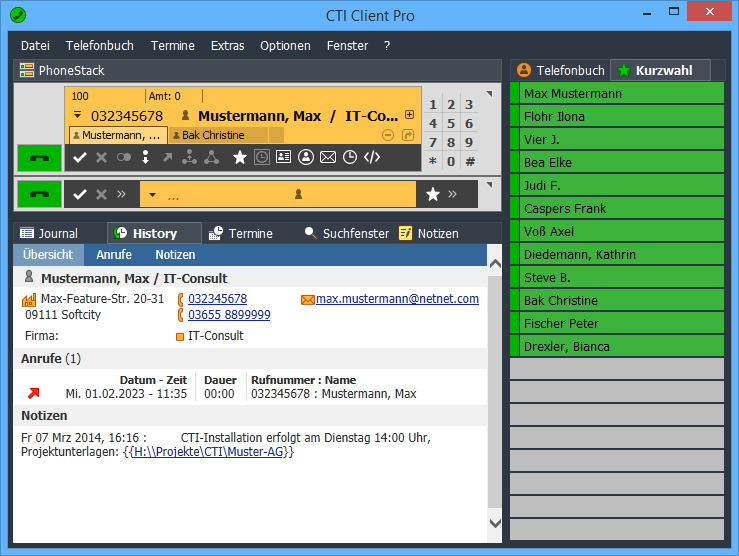
Task: Collapse call panel with the minus circle button
Action: pyautogui.click(x=388, y=135)
